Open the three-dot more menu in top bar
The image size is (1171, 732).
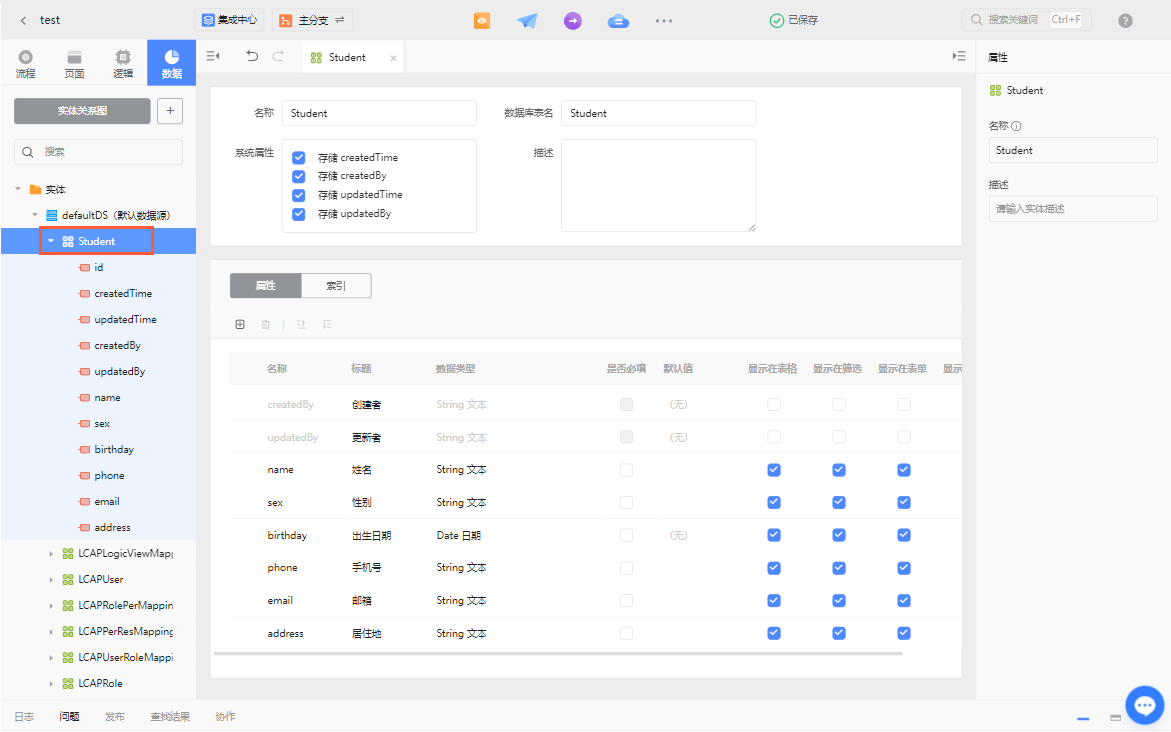664,21
